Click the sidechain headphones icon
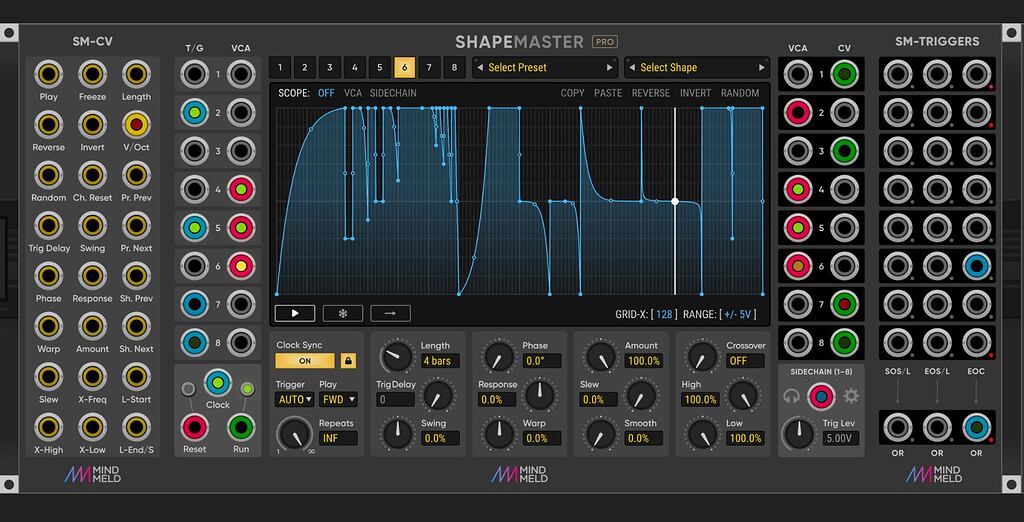The width and height of the screenshot is (1024, 522). 792,396
